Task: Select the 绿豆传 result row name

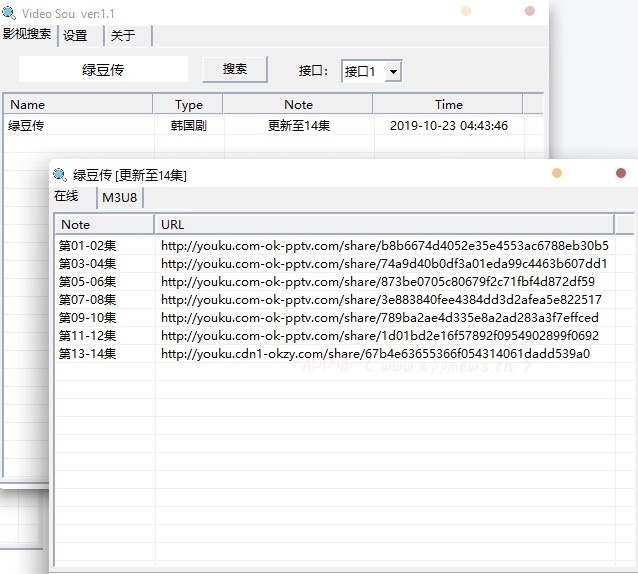Action: pos(26,126)
